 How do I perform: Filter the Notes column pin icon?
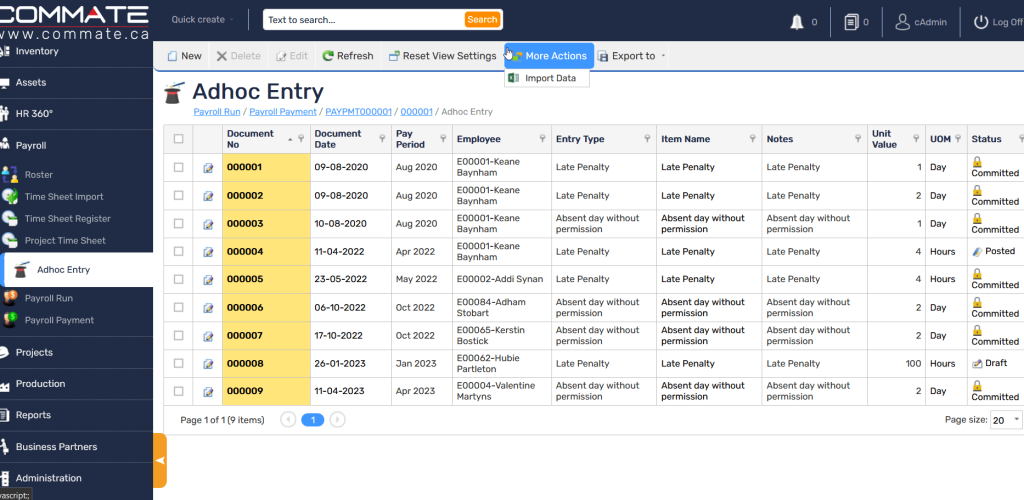[858, 138]
